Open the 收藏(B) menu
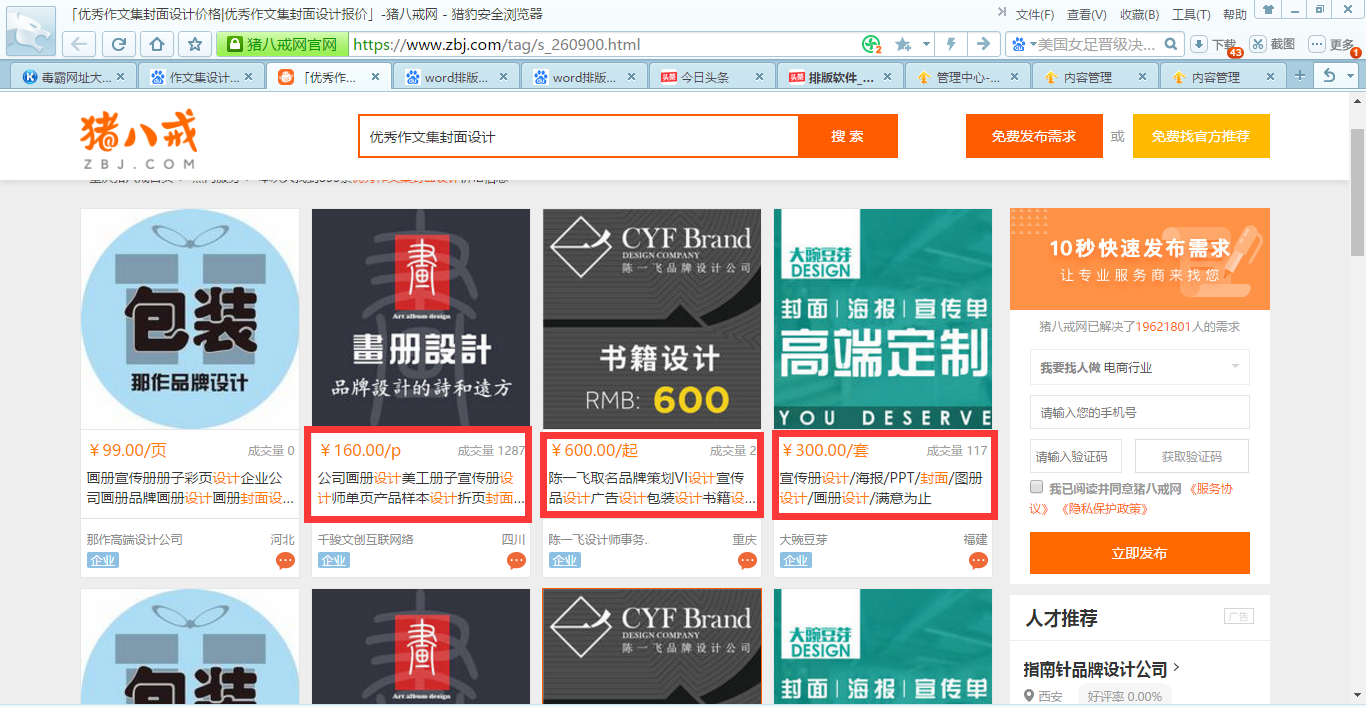Viewport: 1366px width, 707px height. pyautogui.click(x=1139, y=15)
